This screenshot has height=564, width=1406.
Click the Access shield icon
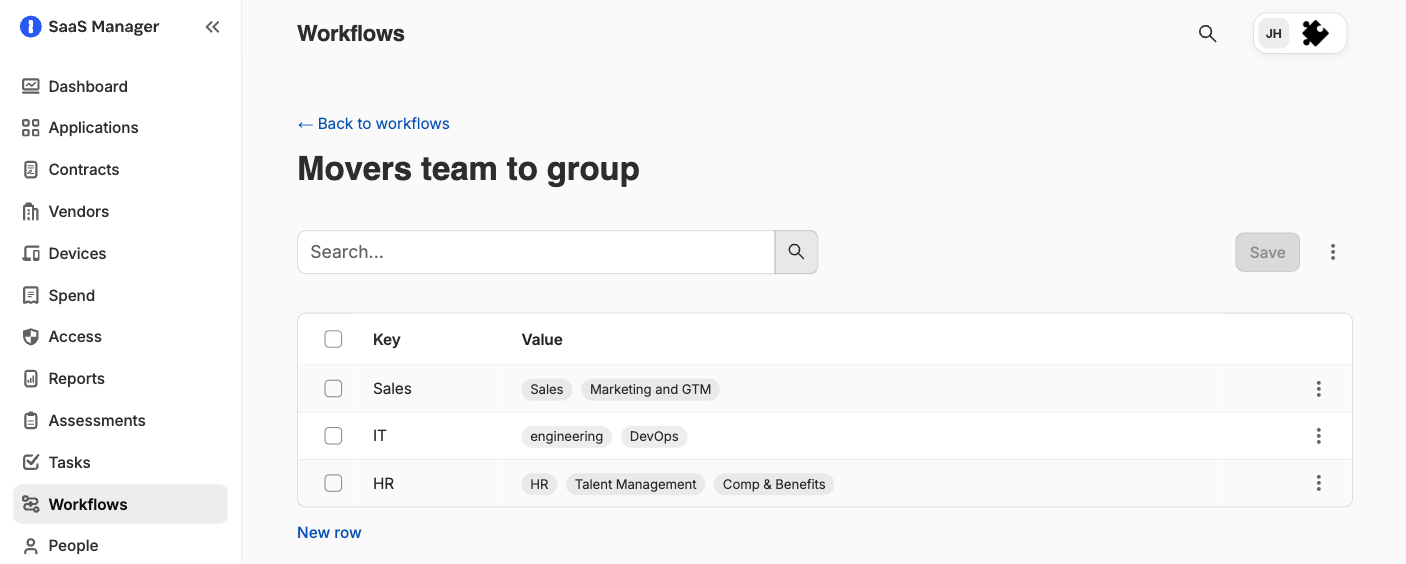[x=31, y=337]
